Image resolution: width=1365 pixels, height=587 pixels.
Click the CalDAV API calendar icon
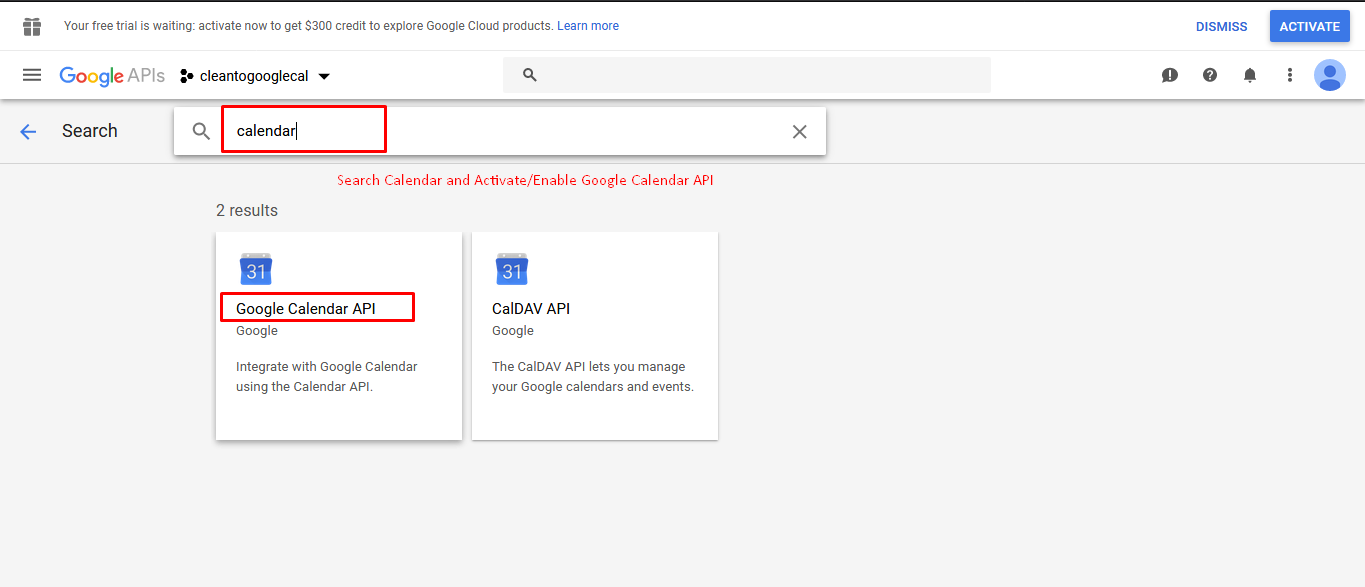(512, 269)
